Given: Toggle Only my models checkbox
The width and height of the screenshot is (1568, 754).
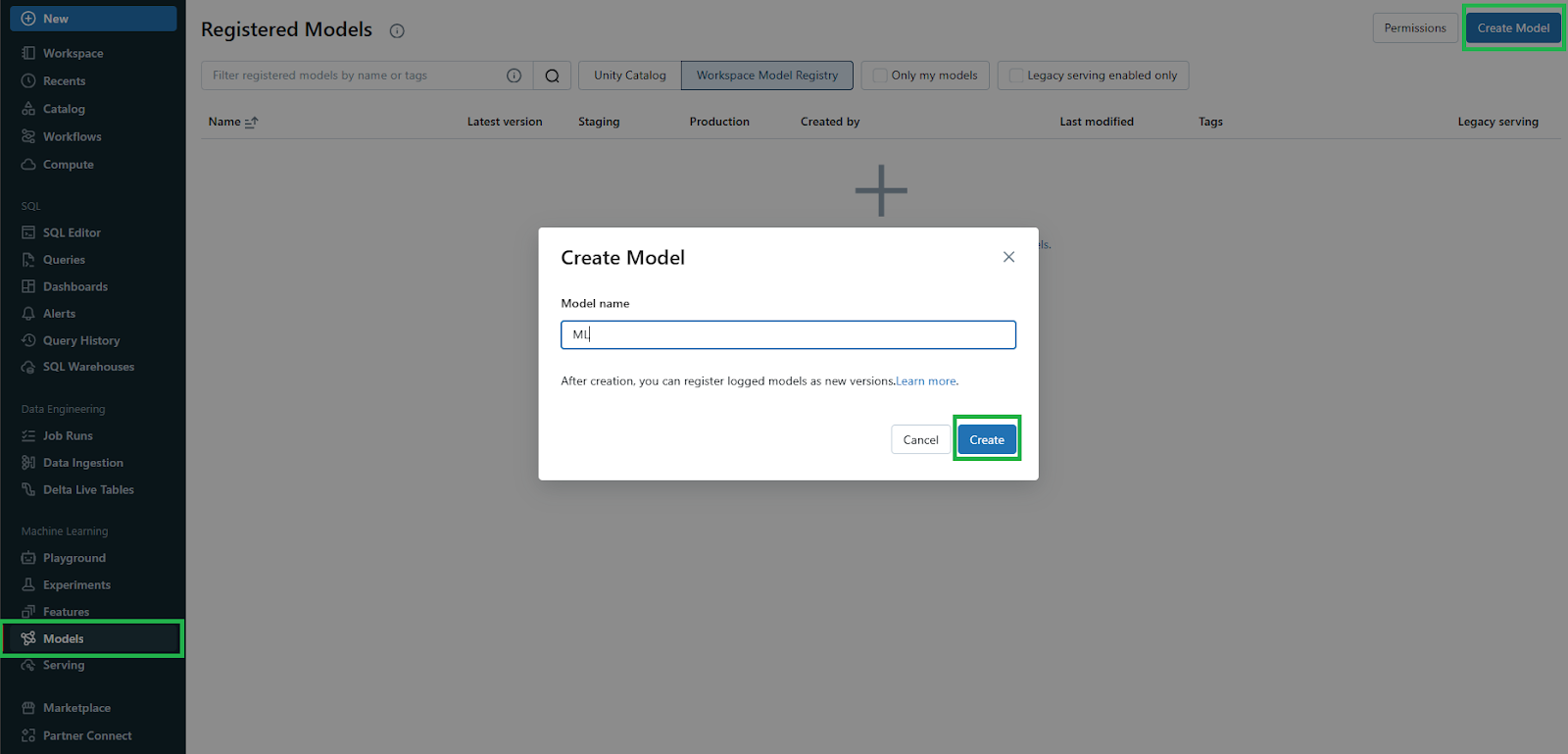Looking at the screenshot, I should click(880, 75).
